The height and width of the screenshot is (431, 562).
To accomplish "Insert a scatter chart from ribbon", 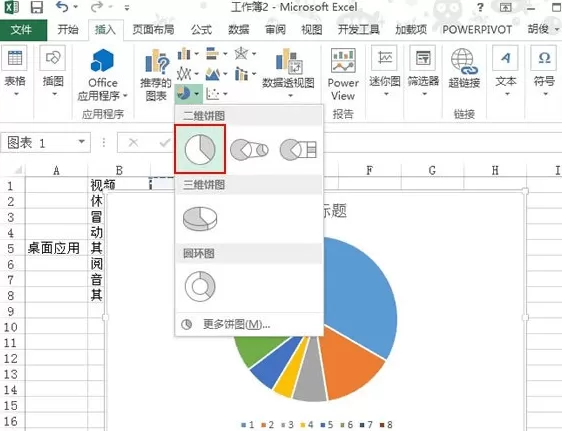I will [x=213, y=94].
